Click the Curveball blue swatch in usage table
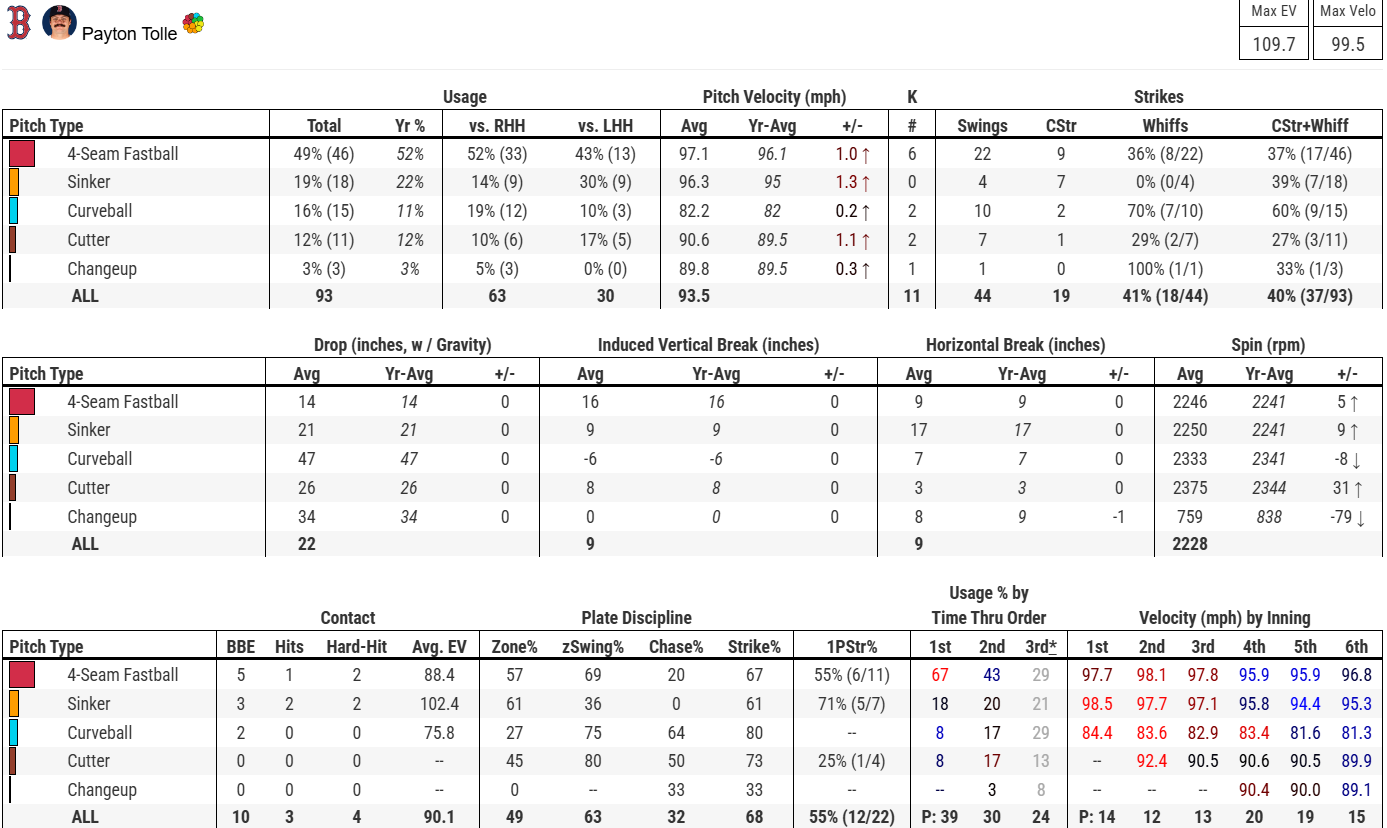This screenshot has width=1387, height=828. pos(14,211)
